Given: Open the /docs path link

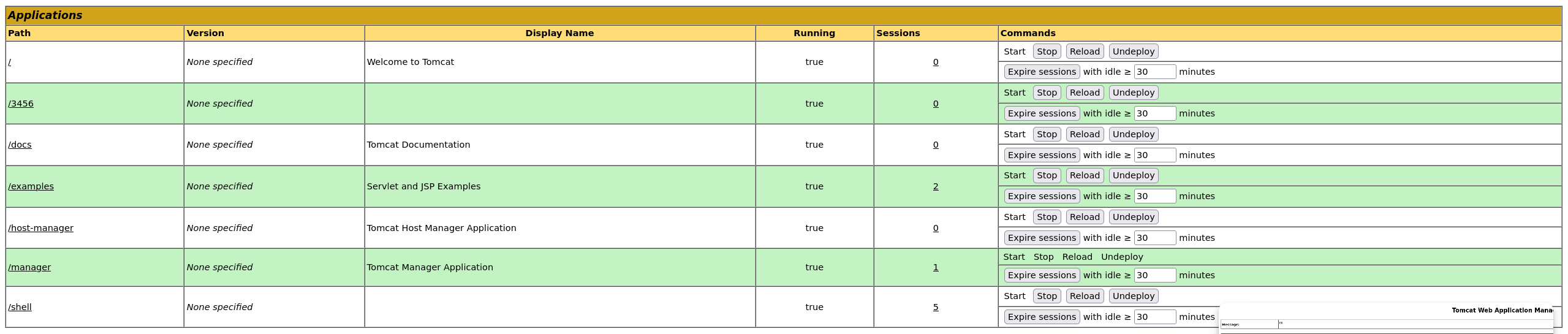Looking at the screenshot, I should [20, 145].
